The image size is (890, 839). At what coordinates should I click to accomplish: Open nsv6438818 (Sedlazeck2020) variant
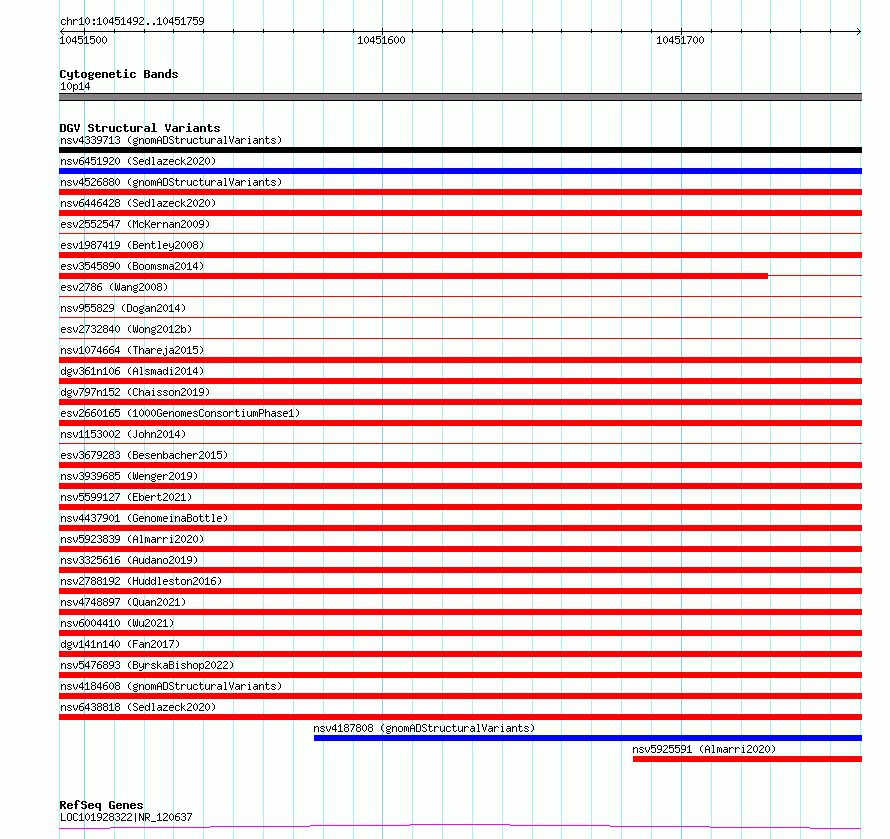138,707
